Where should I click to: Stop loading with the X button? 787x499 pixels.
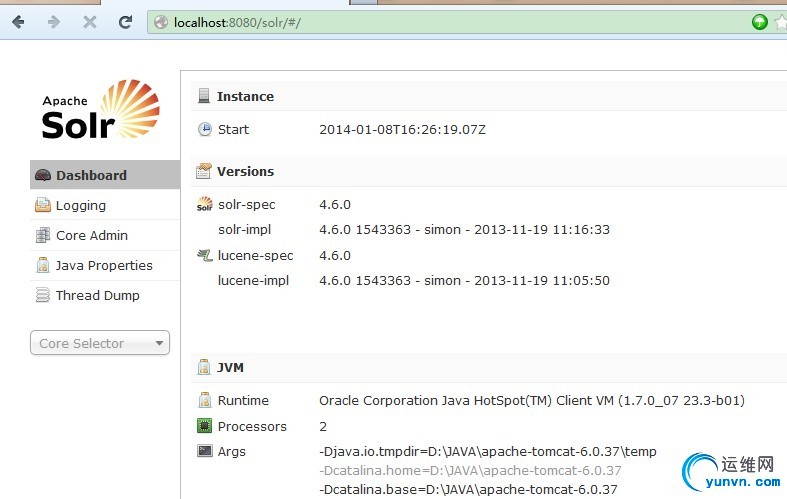pos(90,22)
